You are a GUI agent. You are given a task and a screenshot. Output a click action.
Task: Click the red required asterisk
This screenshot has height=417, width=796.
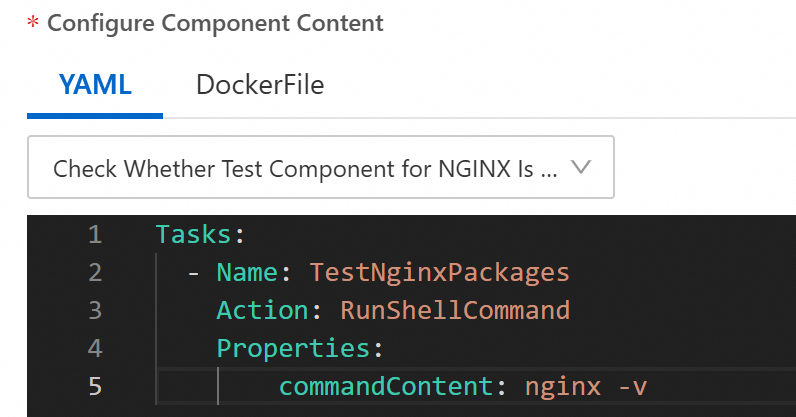(x=33, y=24)
